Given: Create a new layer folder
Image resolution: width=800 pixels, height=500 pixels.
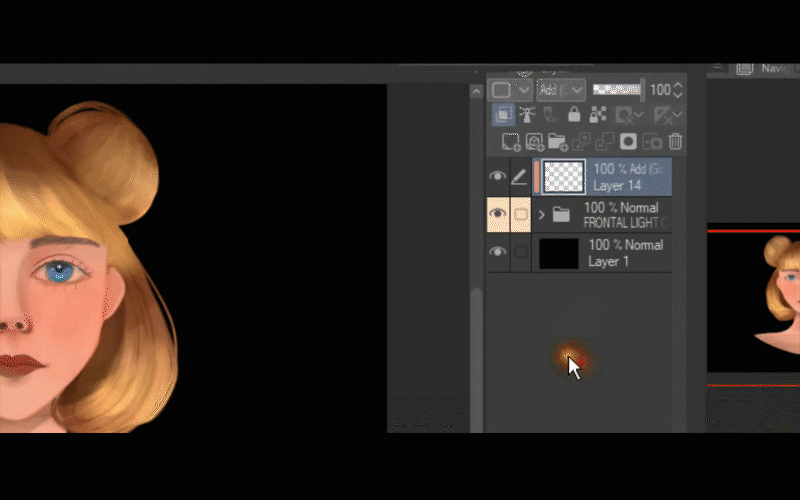Looking at the screenshot, I should pos(558,142).
